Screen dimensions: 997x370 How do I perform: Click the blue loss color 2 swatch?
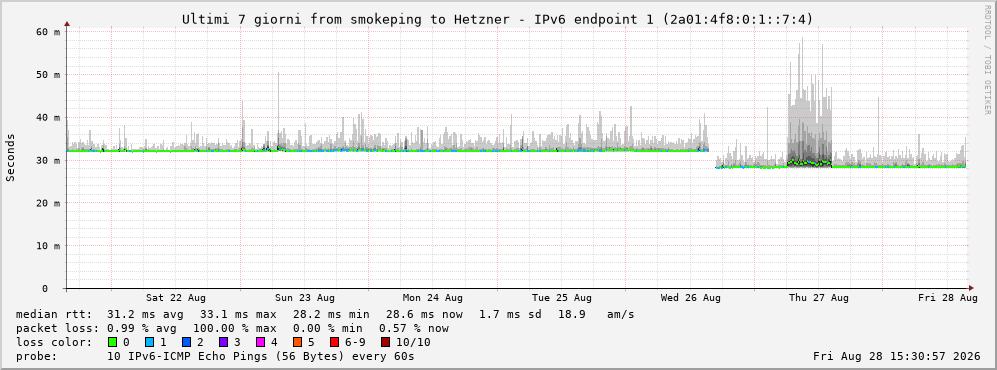pyautogui.click(x=186, y=342)
